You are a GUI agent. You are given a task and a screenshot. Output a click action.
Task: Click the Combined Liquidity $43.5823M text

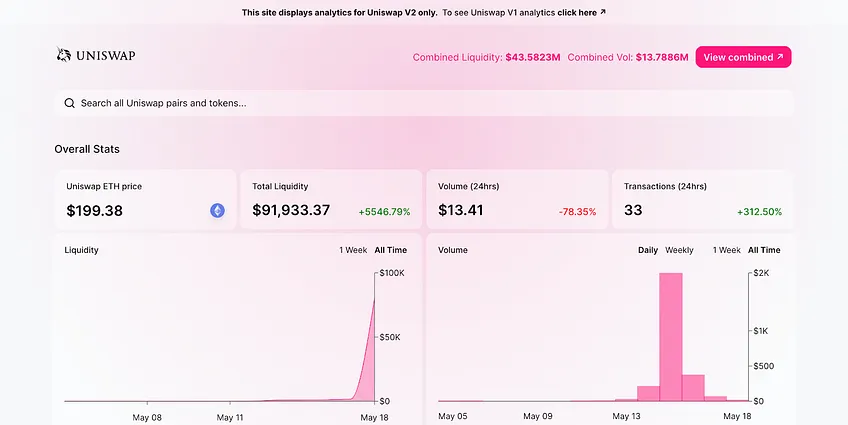pyautogui.click(x=486, y=57)
